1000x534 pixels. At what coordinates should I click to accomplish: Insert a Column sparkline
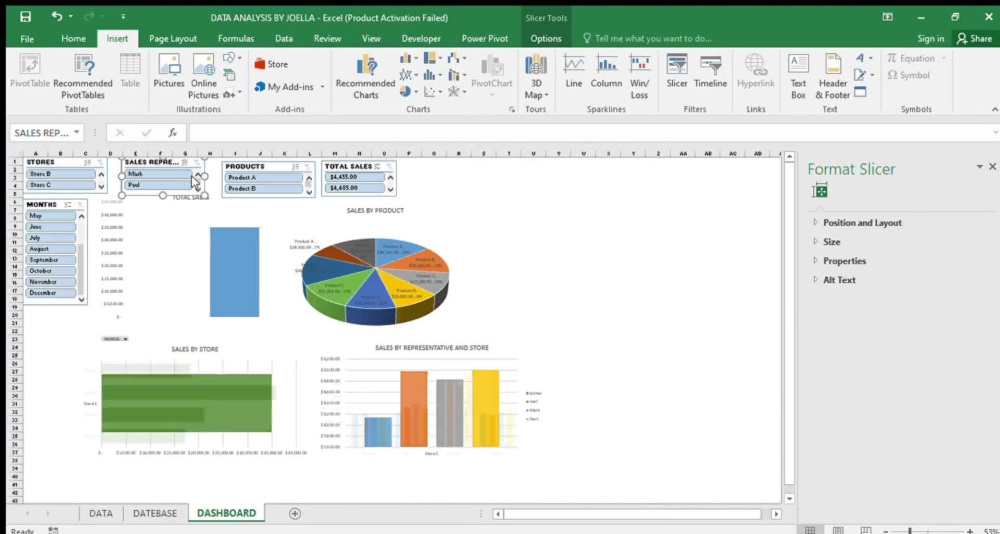pyautogui.click(x=606, y=71)
